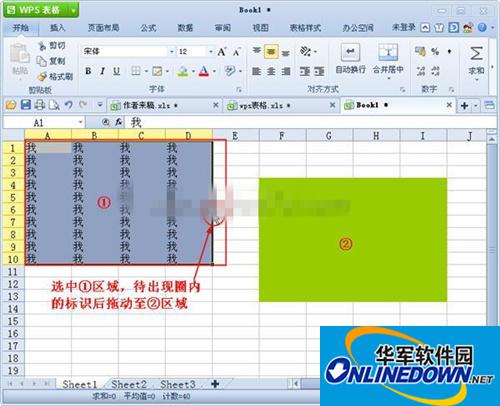Image resolution: width=500 pixels, height=406 pixels.
Task: Click the increase decimal icon
Action: pos(421,71)
